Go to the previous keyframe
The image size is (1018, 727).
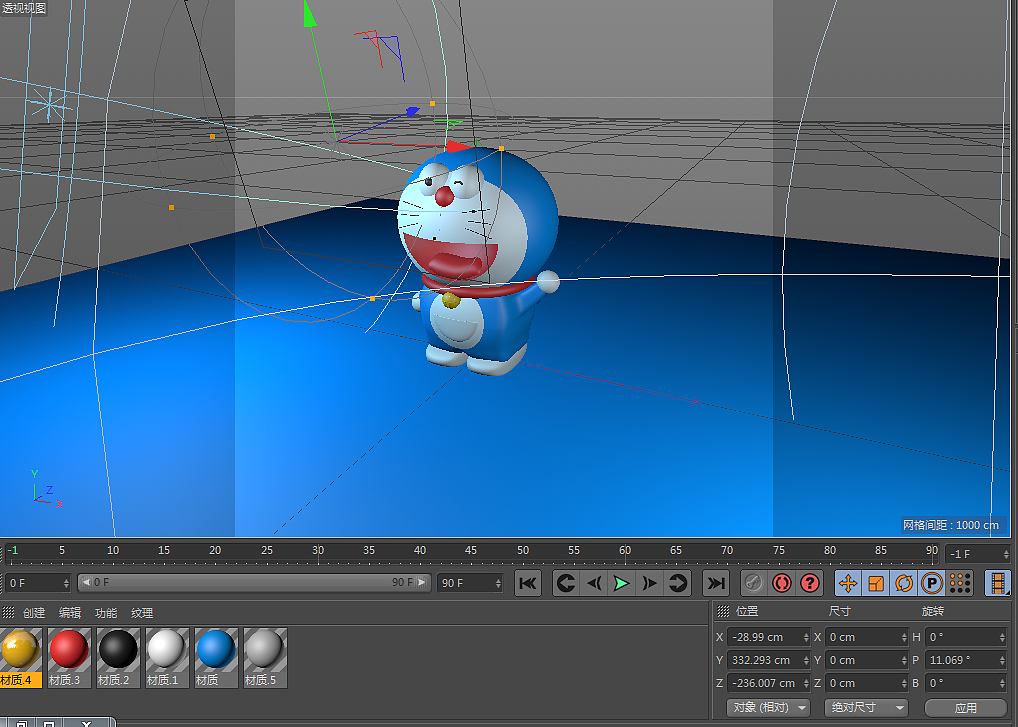tap(565, 583)
